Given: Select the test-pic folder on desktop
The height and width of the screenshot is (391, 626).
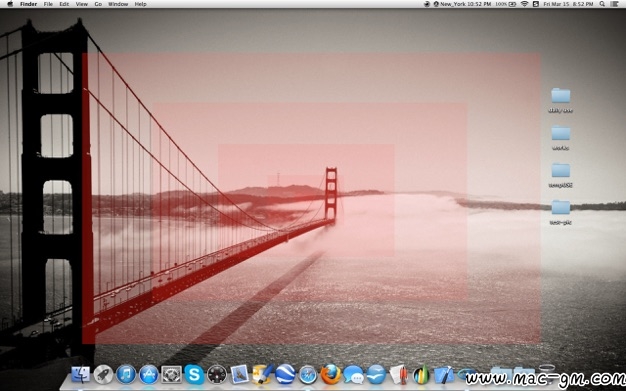Looking at the screenshot, I should click(x=561, y=212).
